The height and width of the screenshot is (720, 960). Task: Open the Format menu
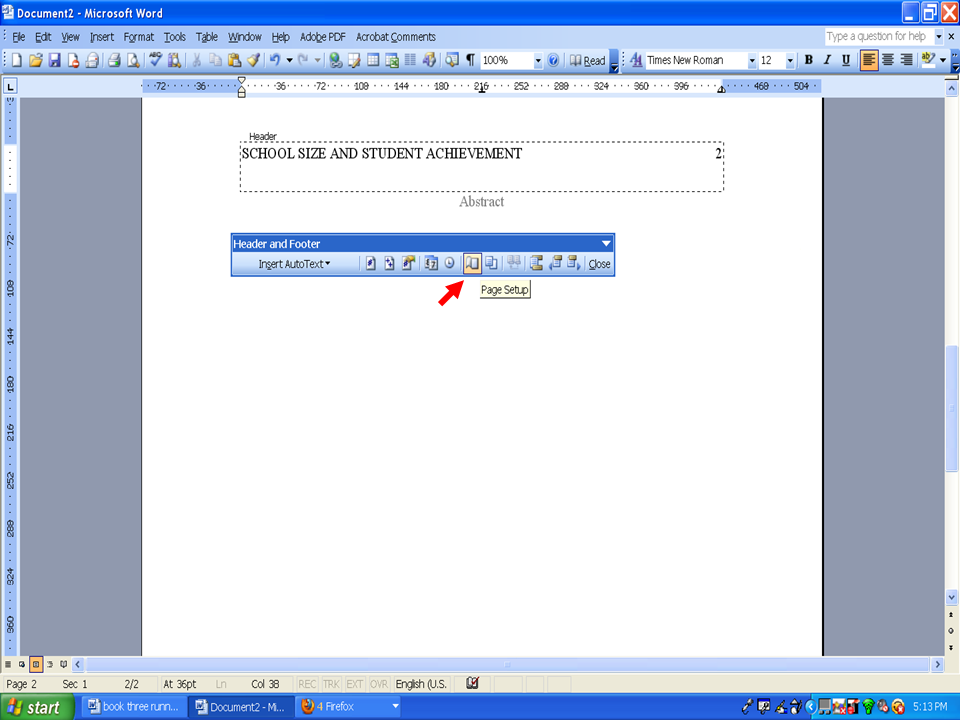pyautogui.click(x=138, y=37)
